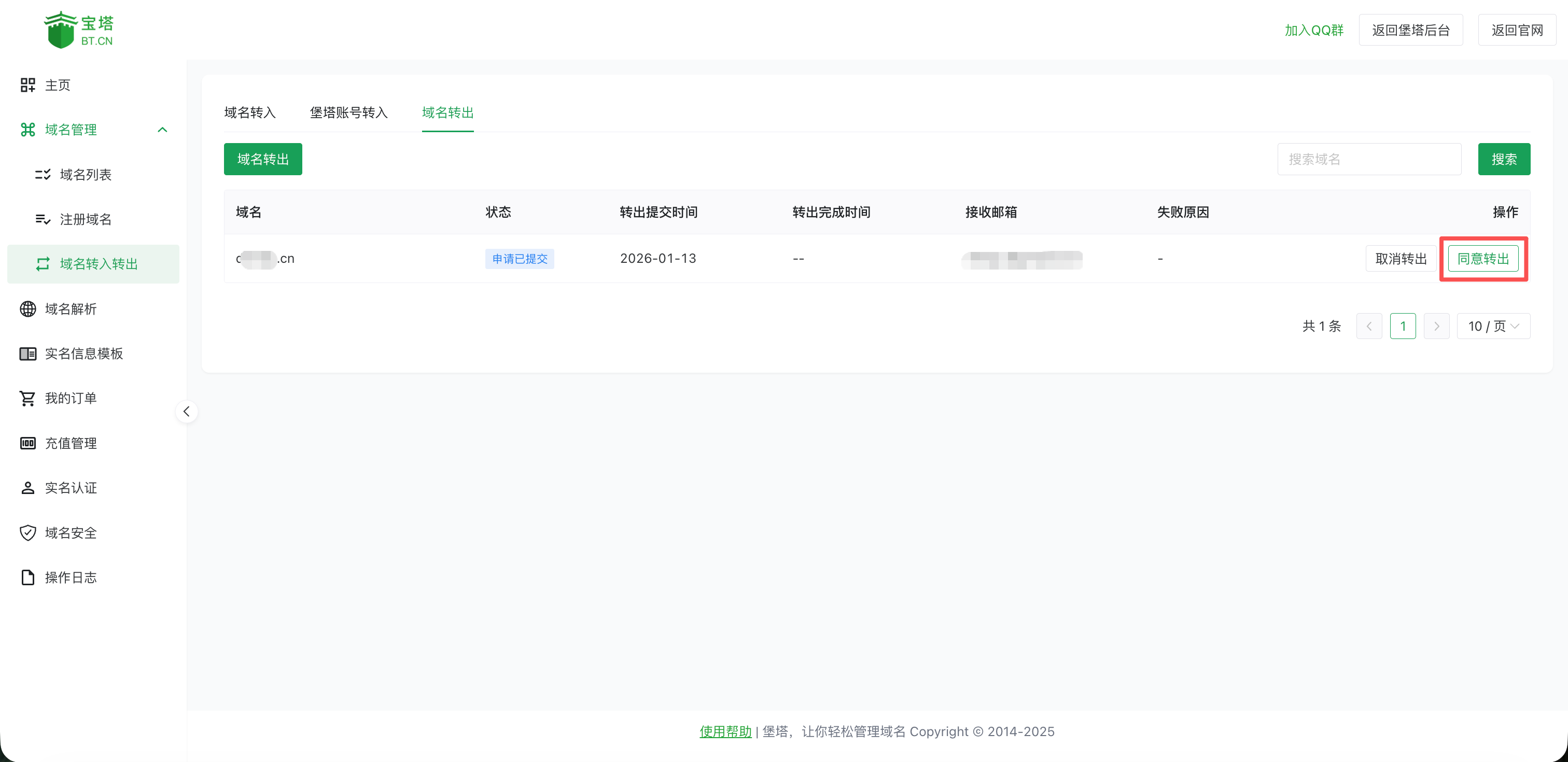Select 域名列表 in sidebar
Screen dimensions: 1568x762
85,175
